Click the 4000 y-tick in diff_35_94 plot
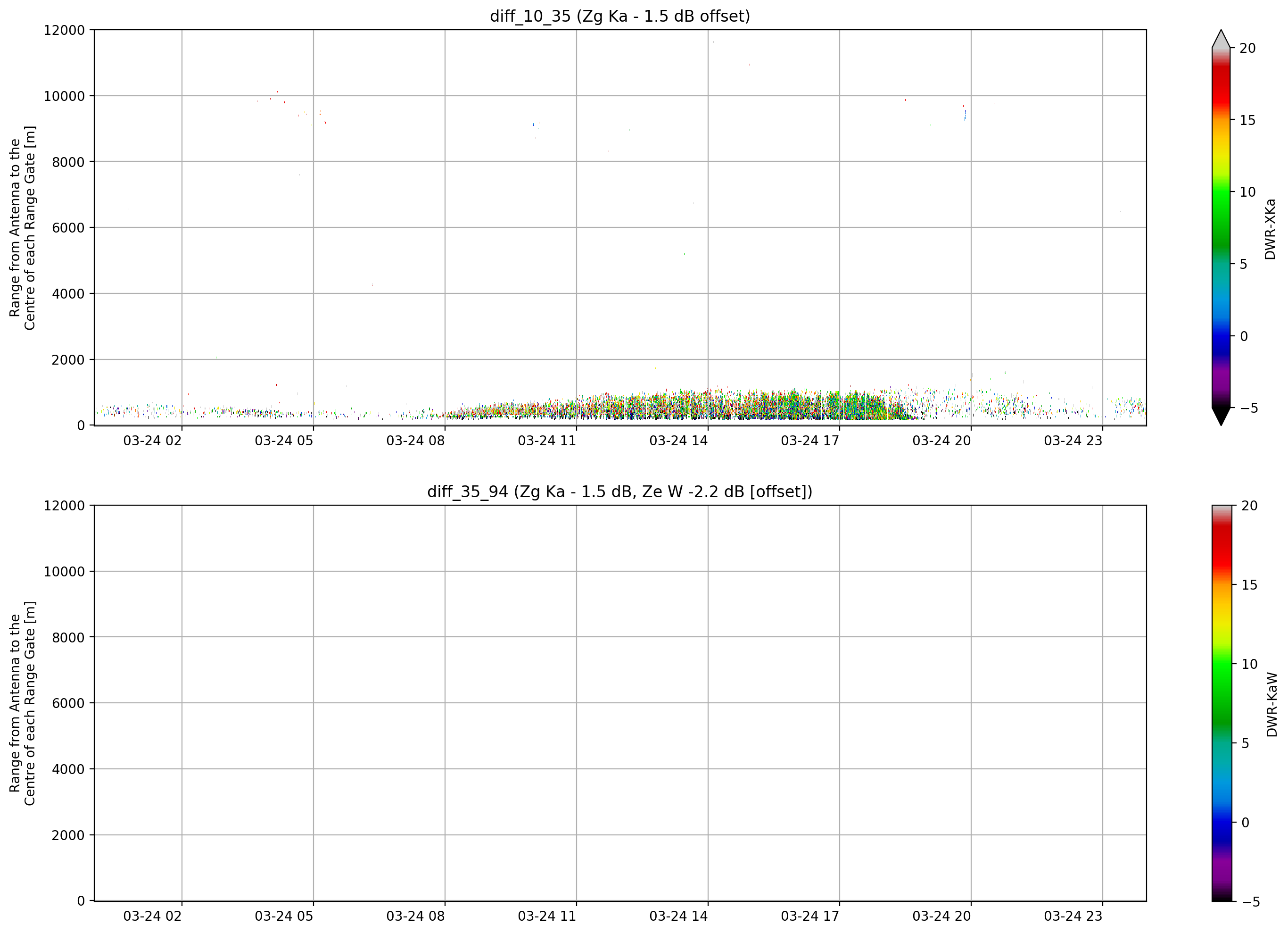1288x933 pixels. [x=68, y=769]
